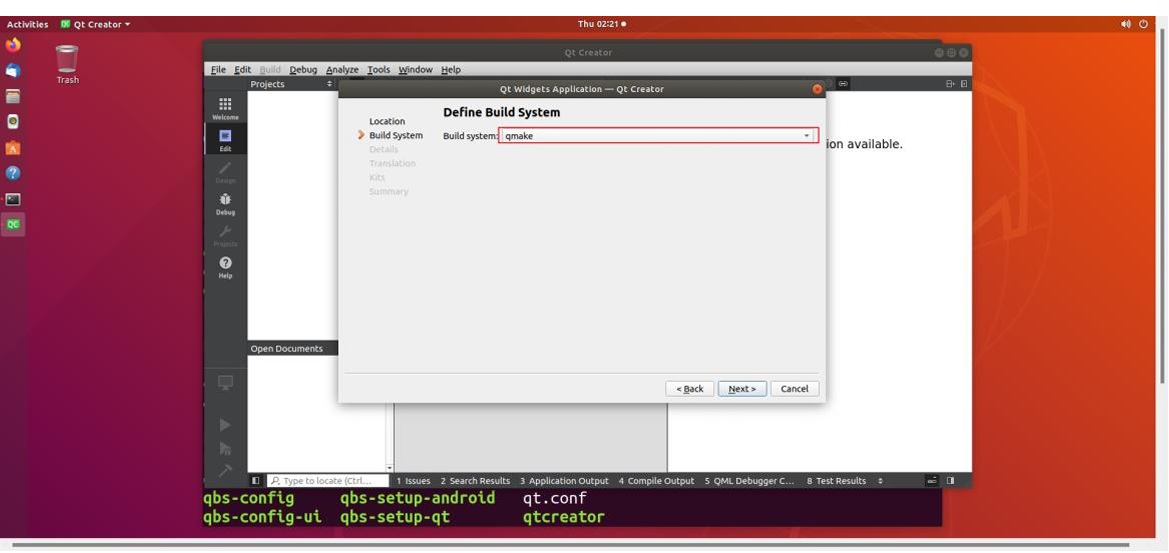This screenshot has width=1169, height=553.
Task: Open Ubuntu Software from the dock
Action: click(13, 148)
